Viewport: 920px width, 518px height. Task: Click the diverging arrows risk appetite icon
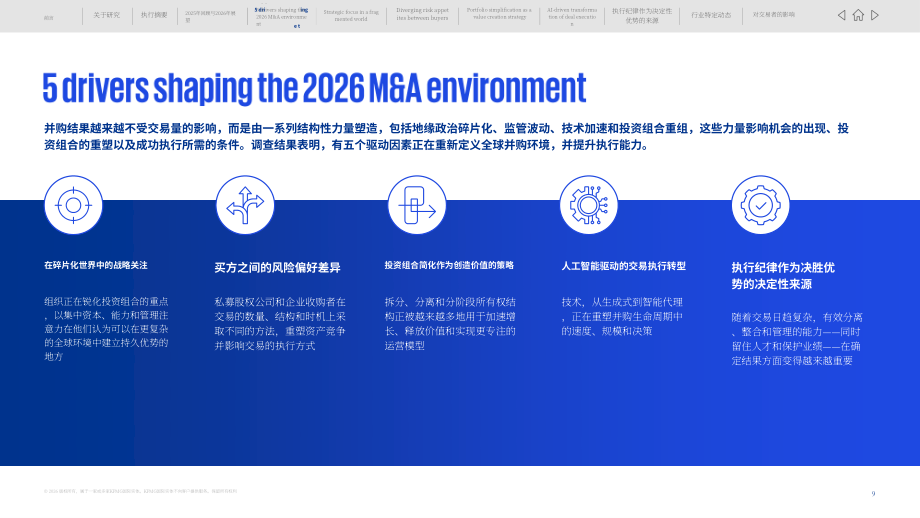(245, 205)
